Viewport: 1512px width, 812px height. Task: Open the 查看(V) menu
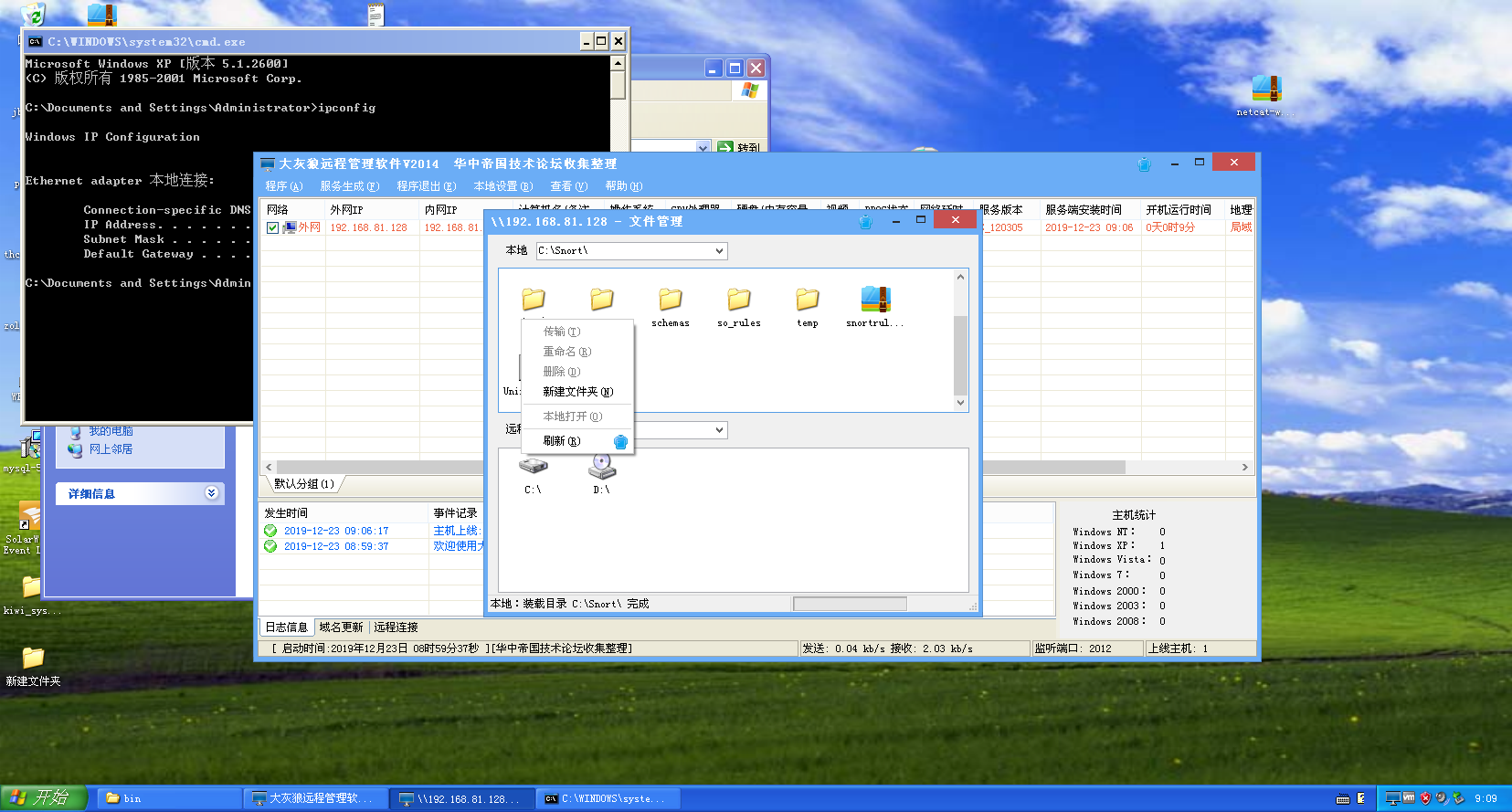click(569, 186)
